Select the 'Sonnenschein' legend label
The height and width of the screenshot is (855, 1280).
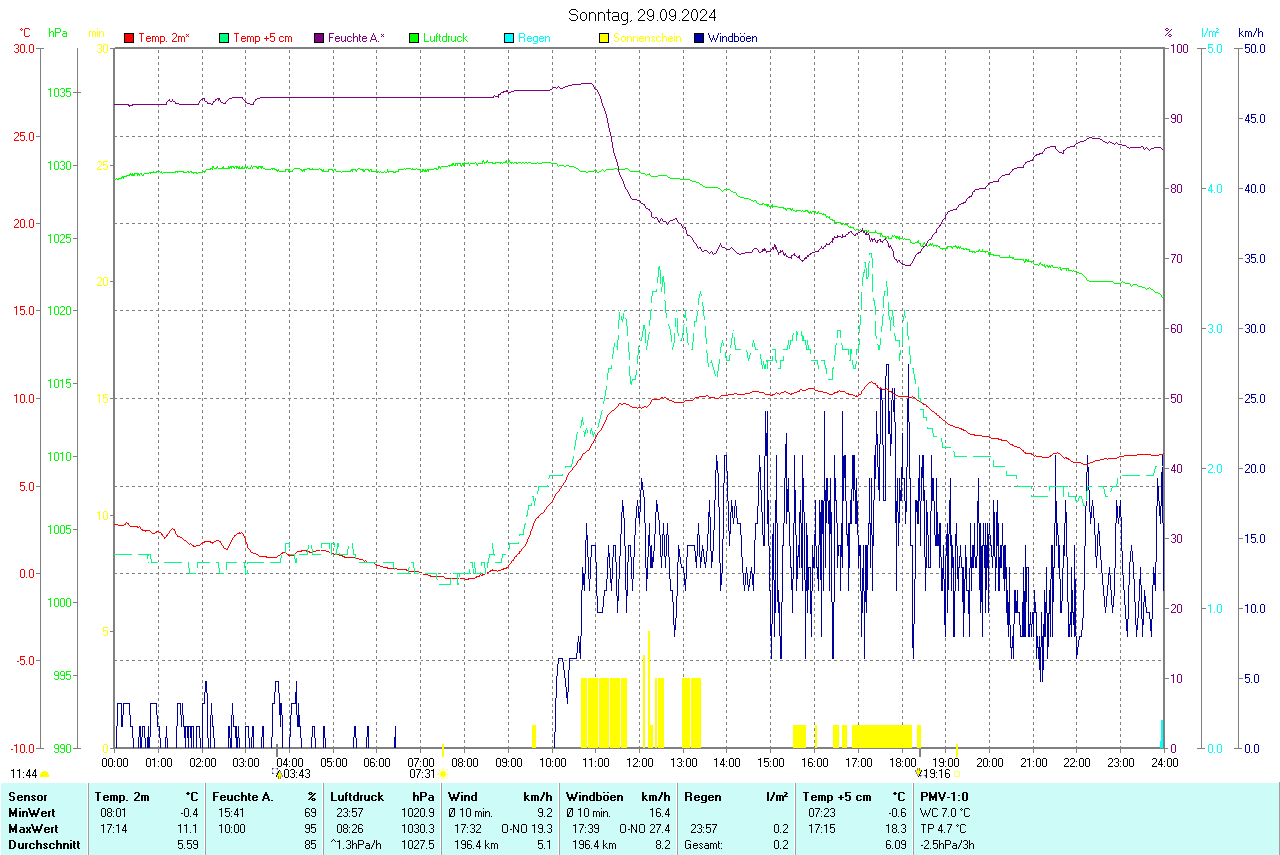(x=647, y=38)
